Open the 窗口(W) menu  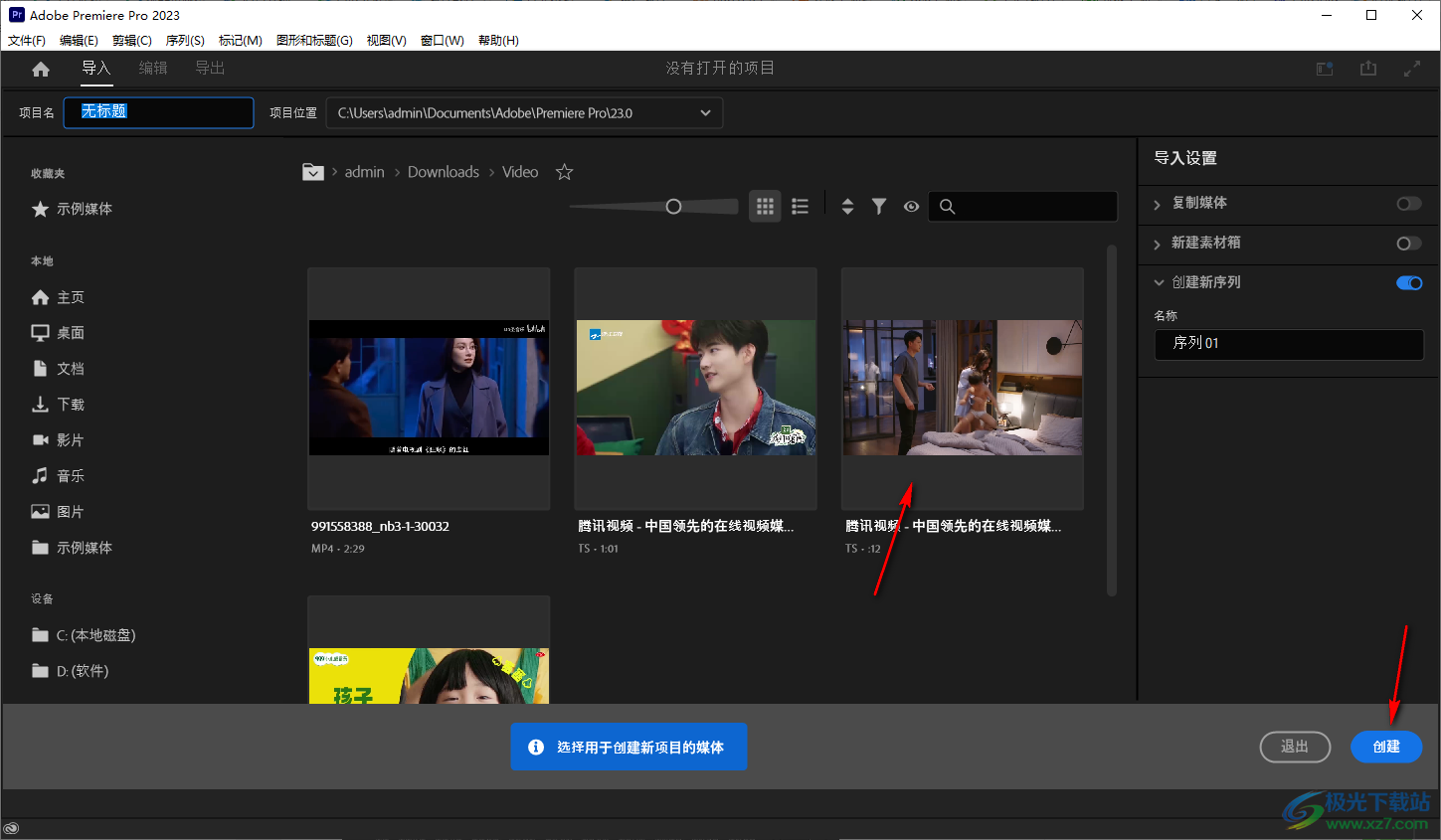pos(443,41)
